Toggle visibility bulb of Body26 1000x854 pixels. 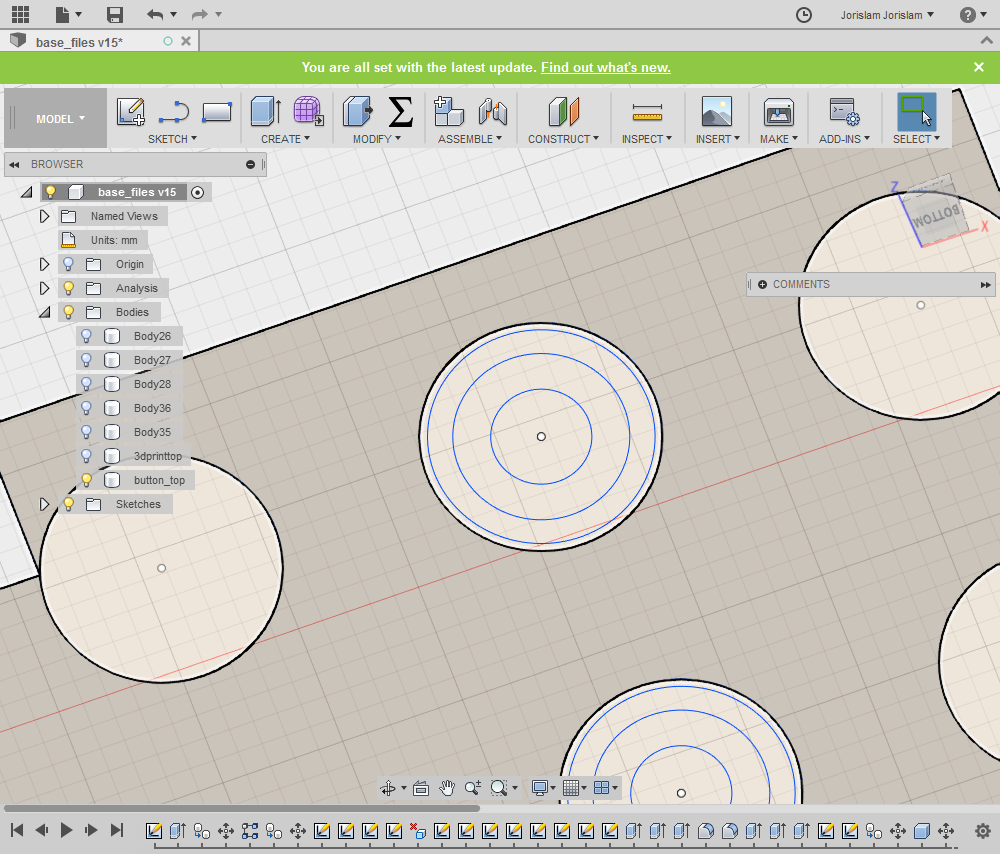tap(87, 335)
